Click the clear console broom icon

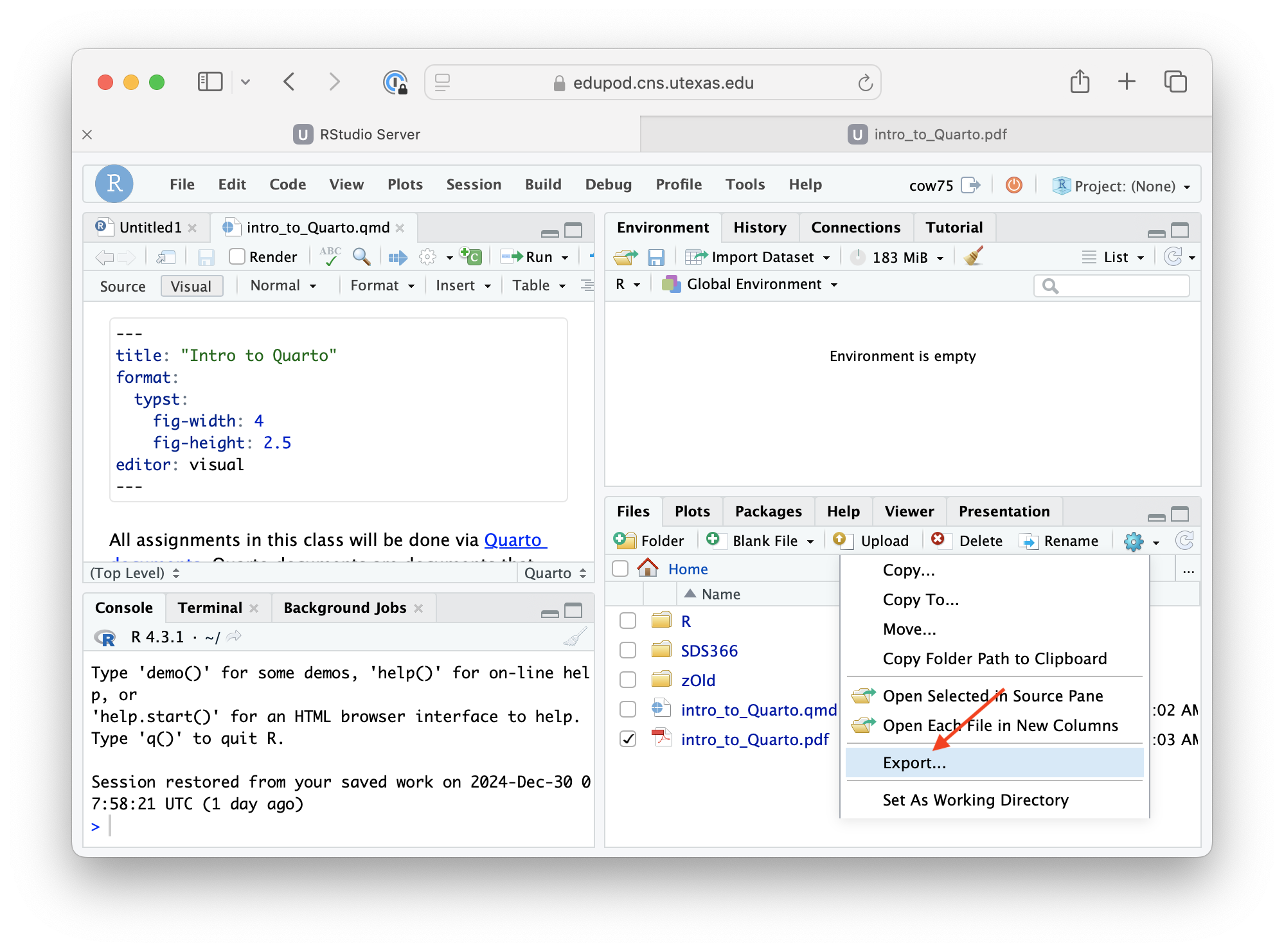click(x=575, y=637)
